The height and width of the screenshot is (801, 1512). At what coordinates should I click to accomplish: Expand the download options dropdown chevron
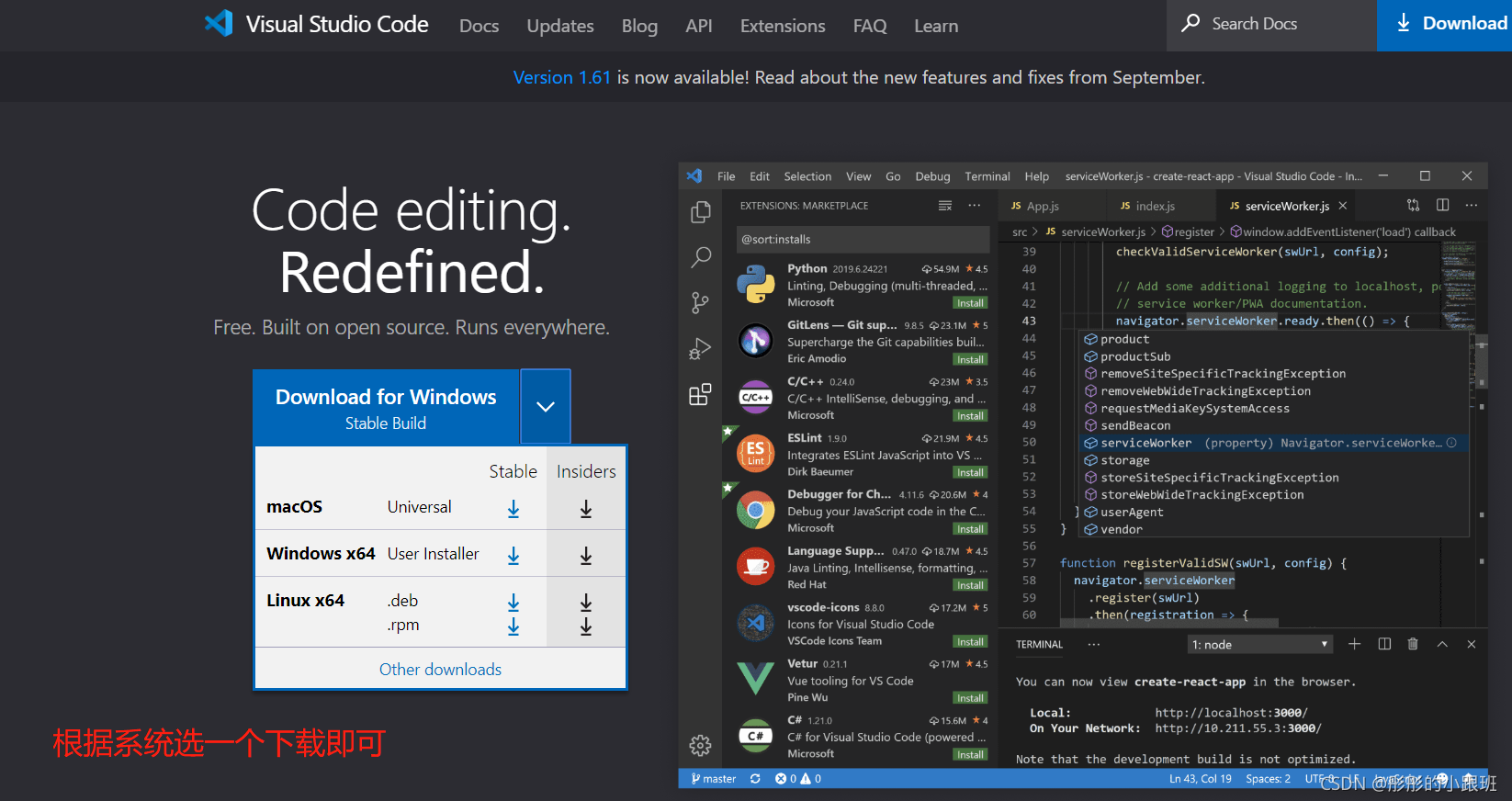(546, 406)
